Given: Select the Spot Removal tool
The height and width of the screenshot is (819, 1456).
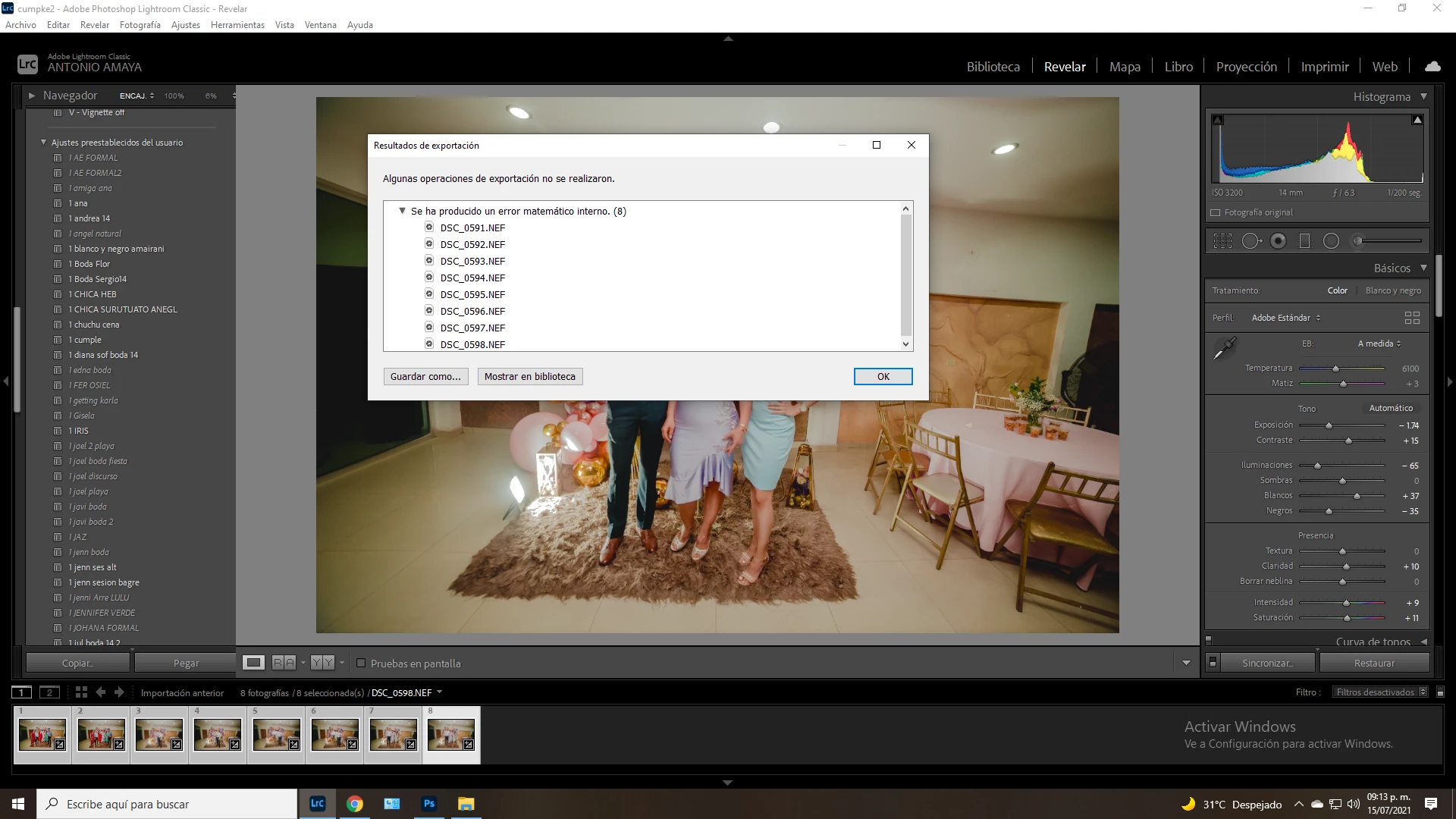Looking at the screenshot, I should tap(1250, 241).
